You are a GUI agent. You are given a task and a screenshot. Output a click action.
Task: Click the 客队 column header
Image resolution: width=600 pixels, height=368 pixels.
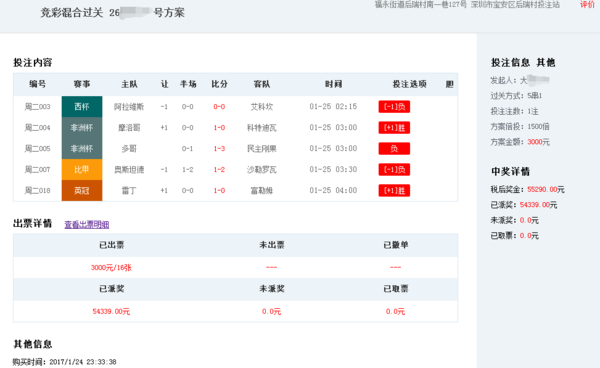pos(262,84)
